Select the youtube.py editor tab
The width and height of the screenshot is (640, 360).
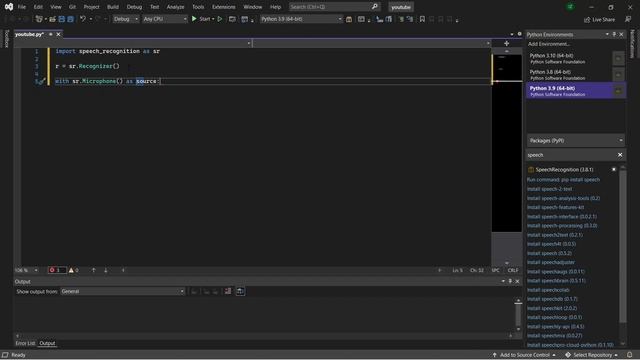pos(29,34)
